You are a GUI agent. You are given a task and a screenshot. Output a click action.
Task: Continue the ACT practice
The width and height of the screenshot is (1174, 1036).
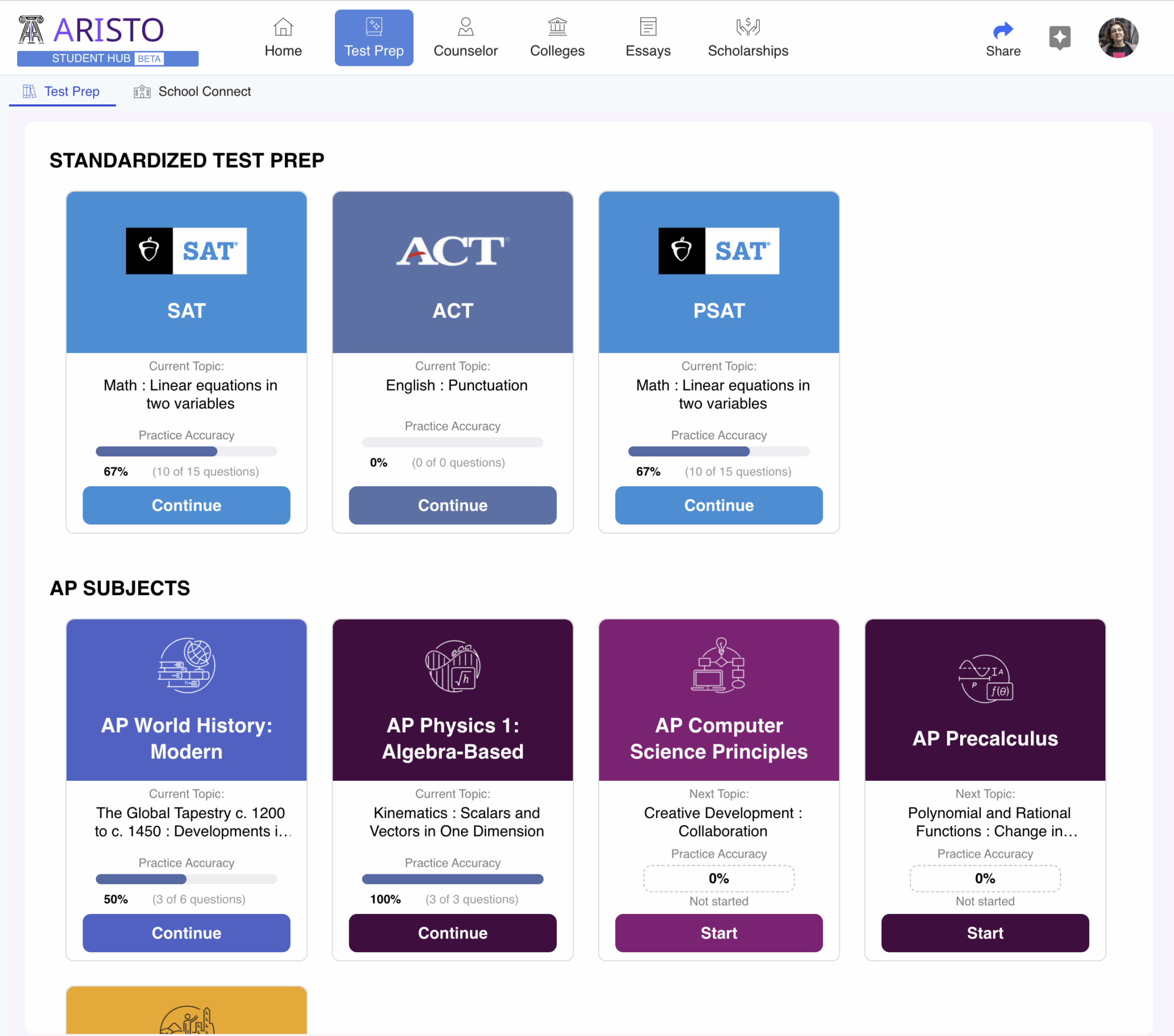[x=453, y=505]
